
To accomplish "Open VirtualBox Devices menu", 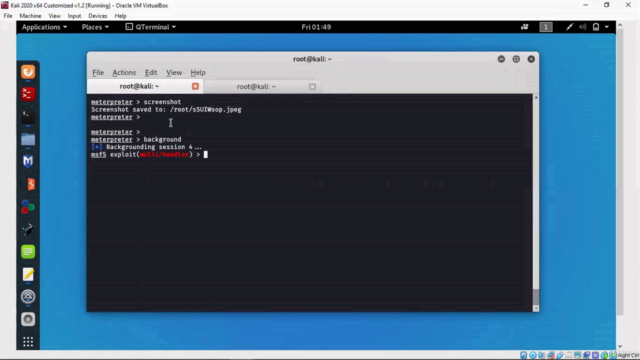I will 98,16.
